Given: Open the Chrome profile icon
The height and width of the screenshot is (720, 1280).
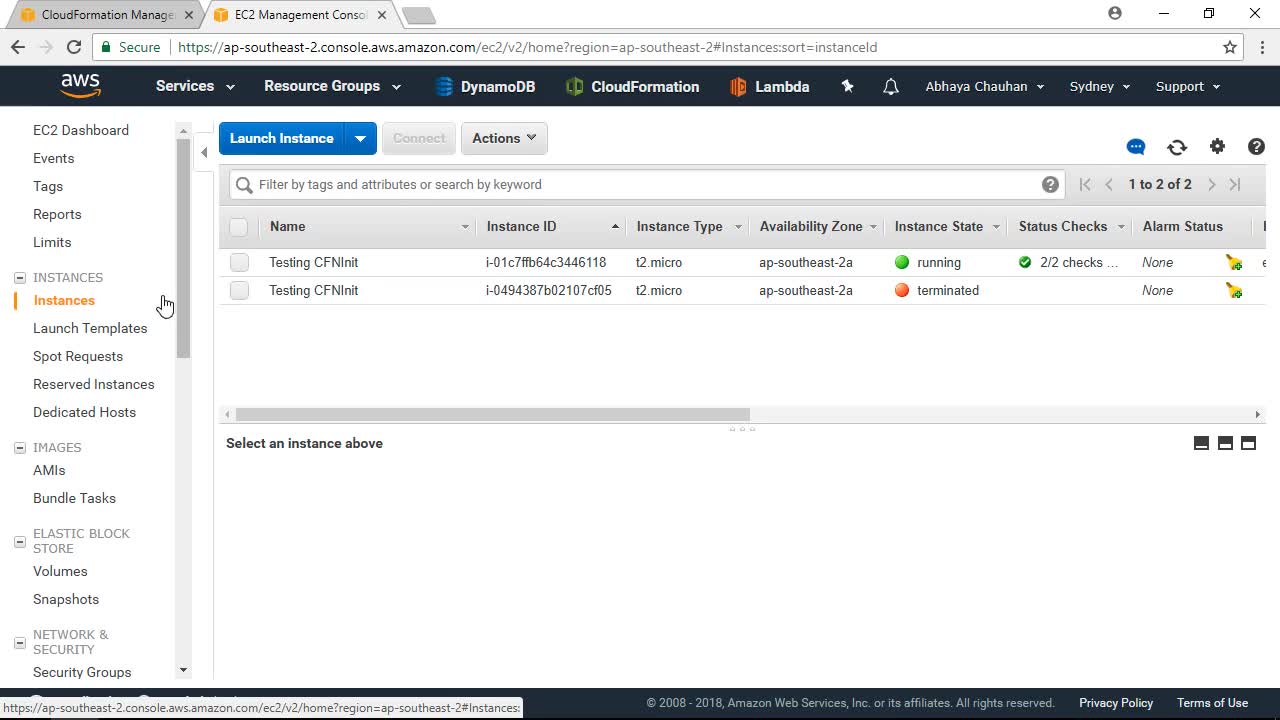Looking at the screenshot, I should point(1115,14).
